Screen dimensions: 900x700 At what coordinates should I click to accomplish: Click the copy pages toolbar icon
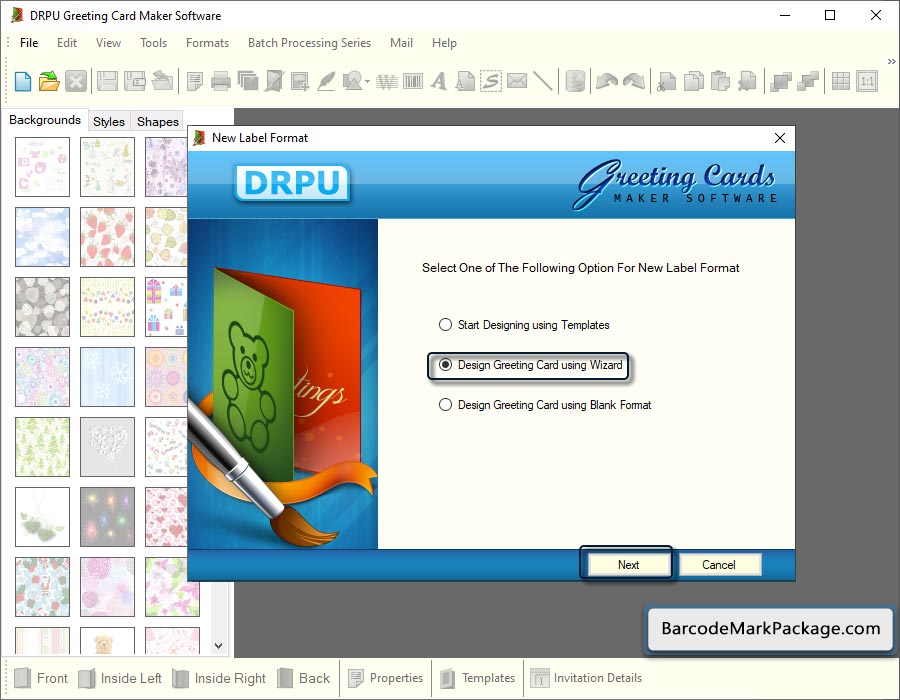693,81
